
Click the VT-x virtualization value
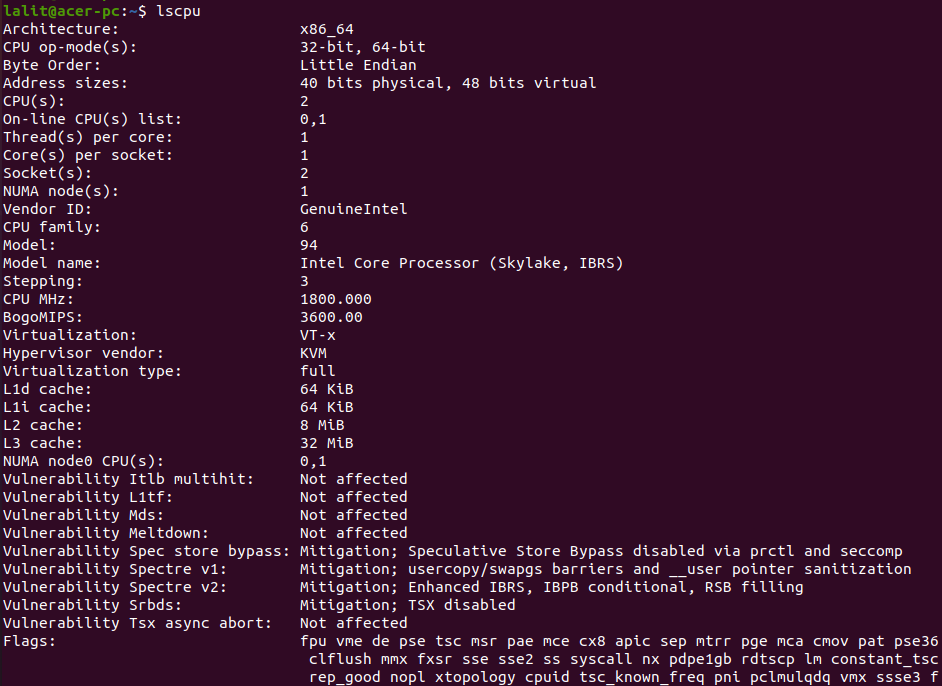pos(317,335)
